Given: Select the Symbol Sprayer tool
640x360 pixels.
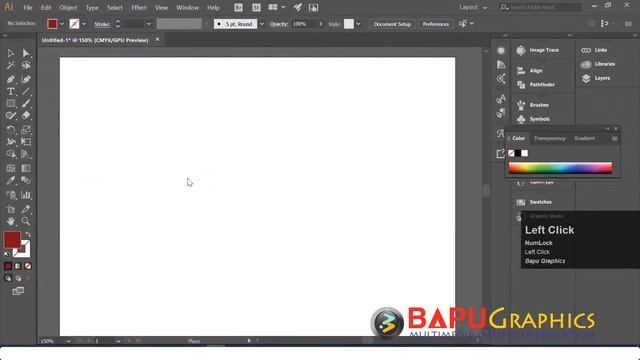Looking at the screenshot, I should [x=11, y=195].
